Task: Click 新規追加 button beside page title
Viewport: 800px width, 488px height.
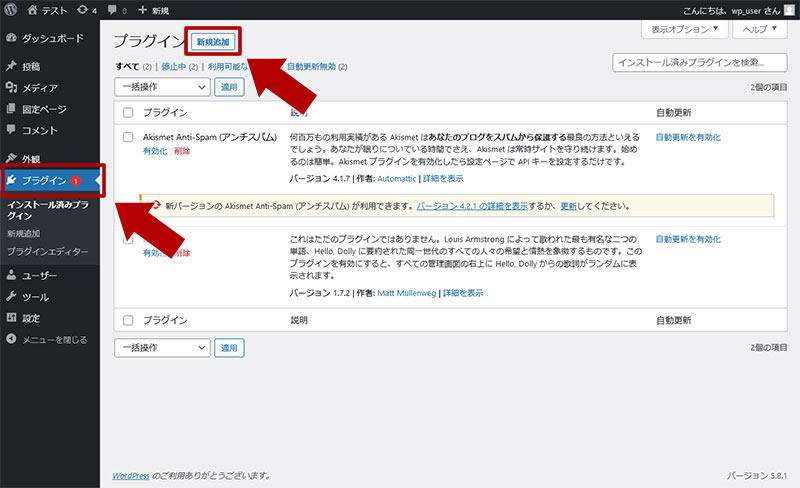Action: click(x=213, y=42)
